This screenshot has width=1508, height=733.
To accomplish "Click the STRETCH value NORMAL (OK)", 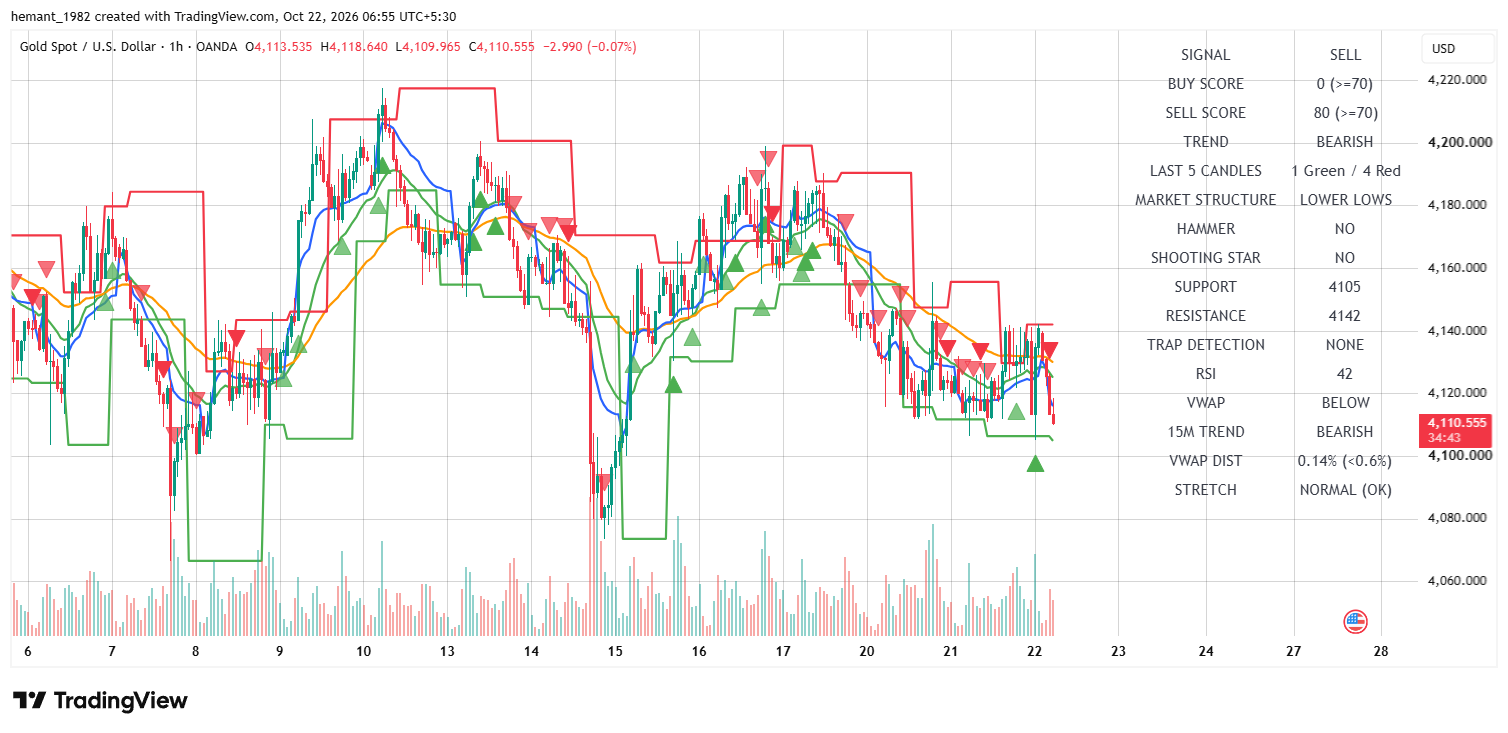I will click(x=1345, y=490).
